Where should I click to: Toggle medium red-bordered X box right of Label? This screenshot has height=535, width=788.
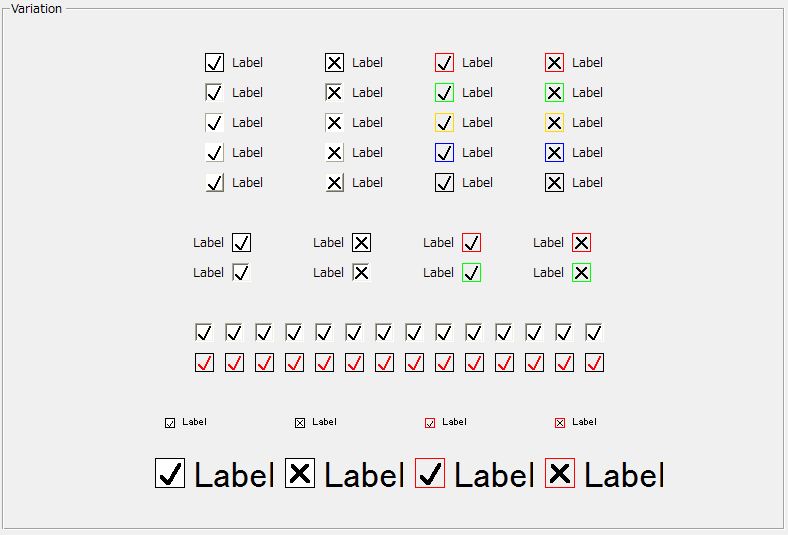click(x=582, y=243)
